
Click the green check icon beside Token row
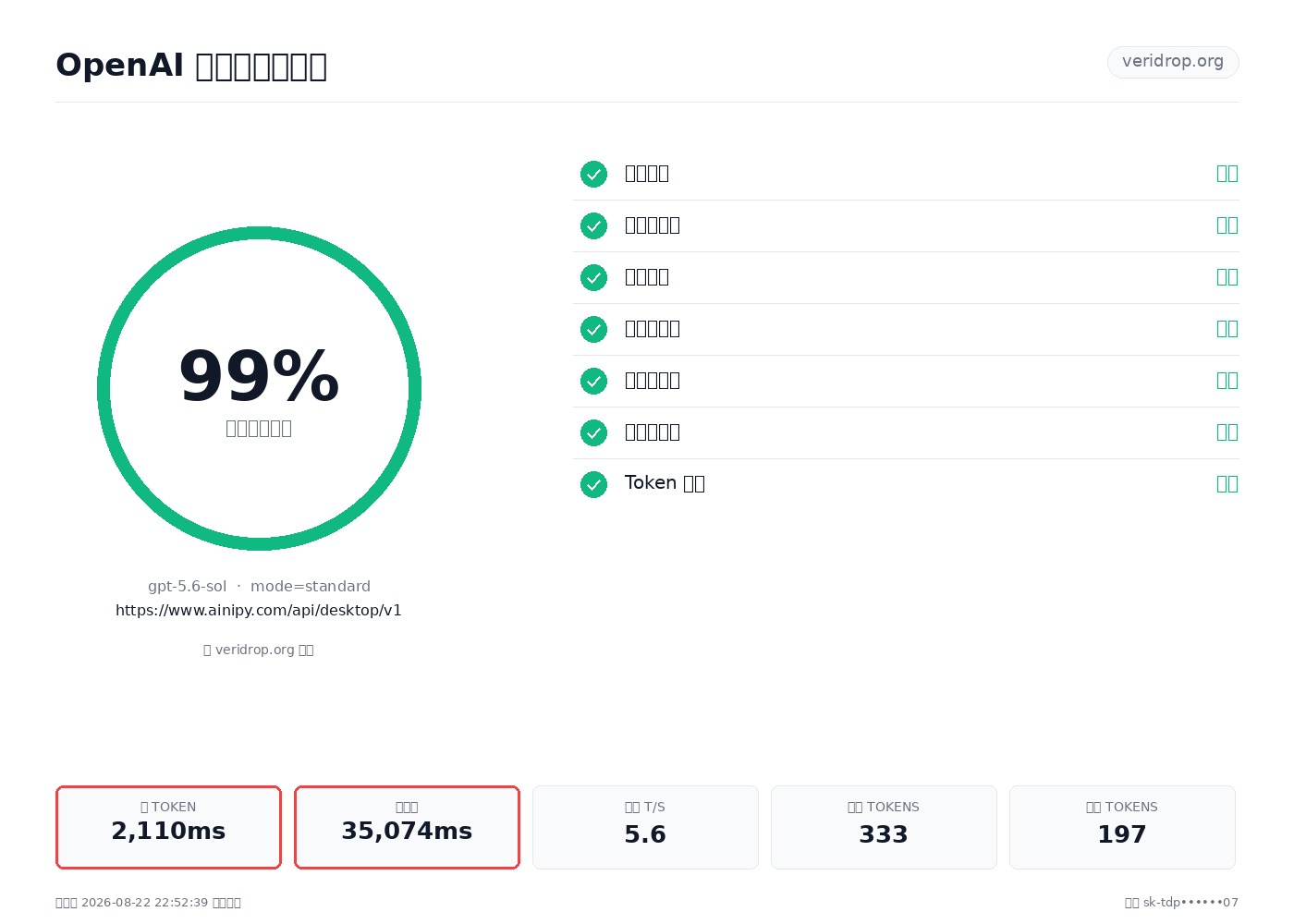pyautogui.click(x=593, y=484)
